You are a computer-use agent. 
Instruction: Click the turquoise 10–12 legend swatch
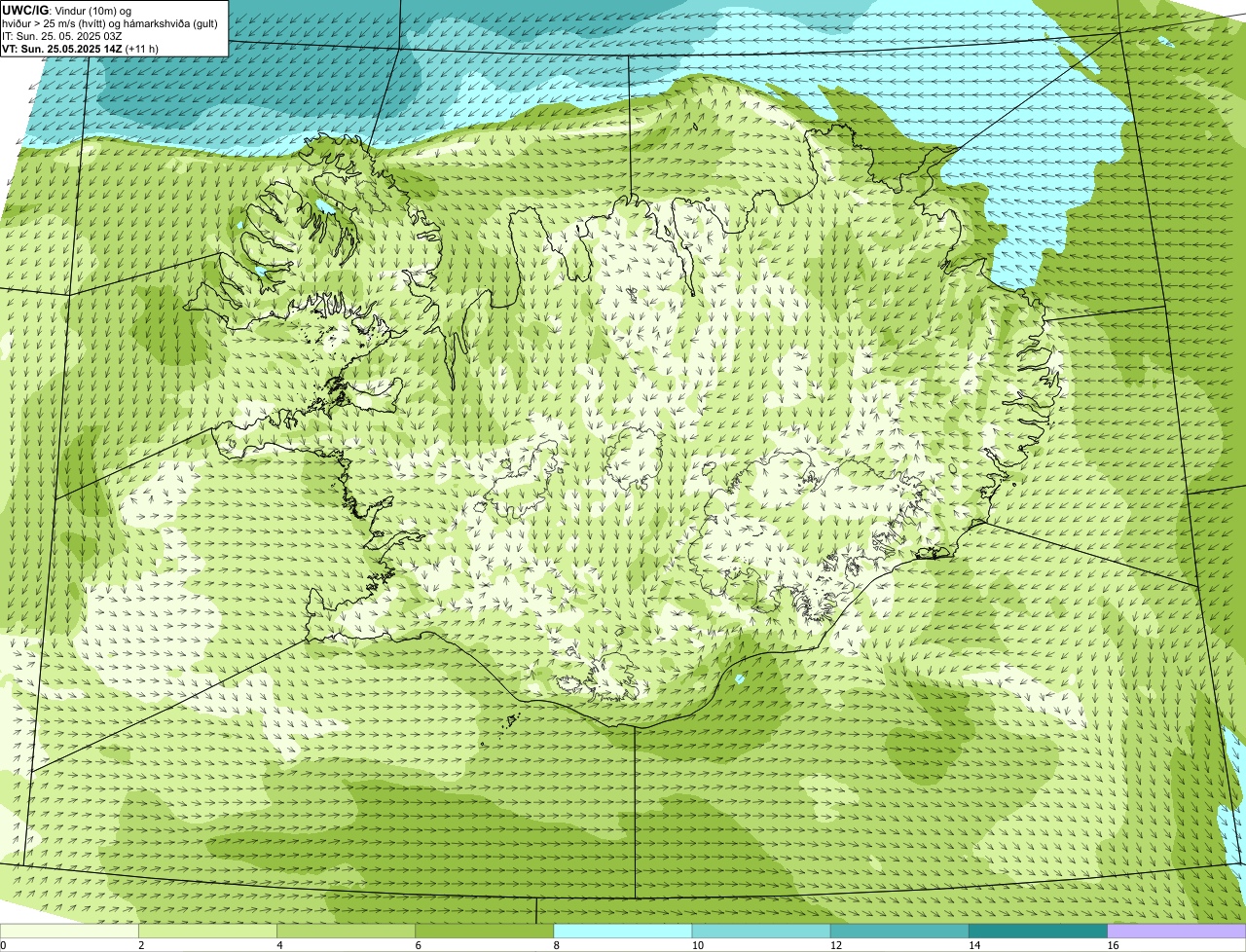pos(760,932)
